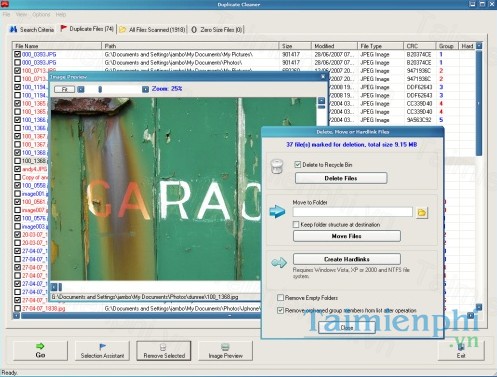
Task: Click the Move to Folder input field
Action: [x=353, y=212]
